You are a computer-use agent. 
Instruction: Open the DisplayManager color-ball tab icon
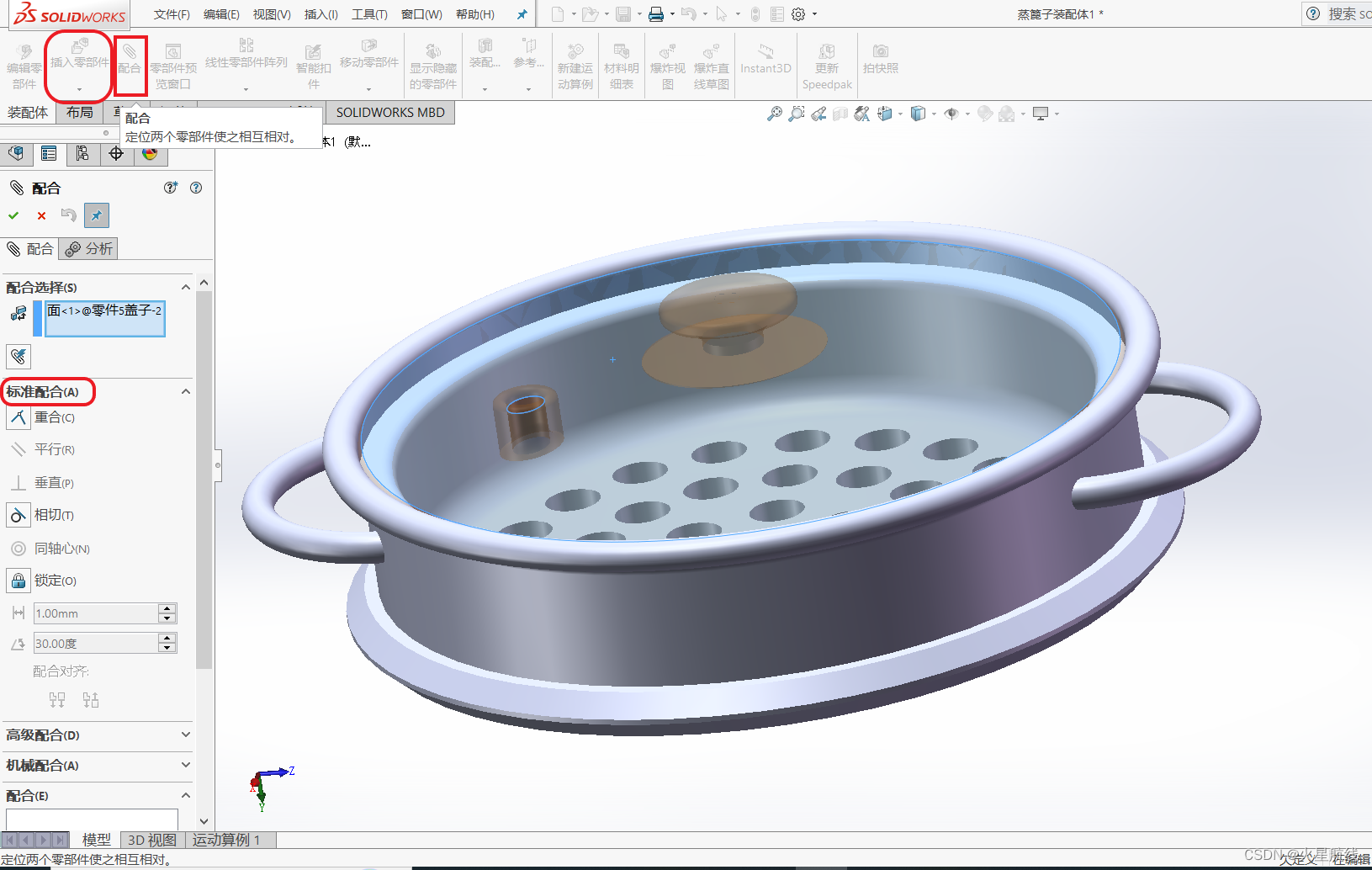(150, 153)
